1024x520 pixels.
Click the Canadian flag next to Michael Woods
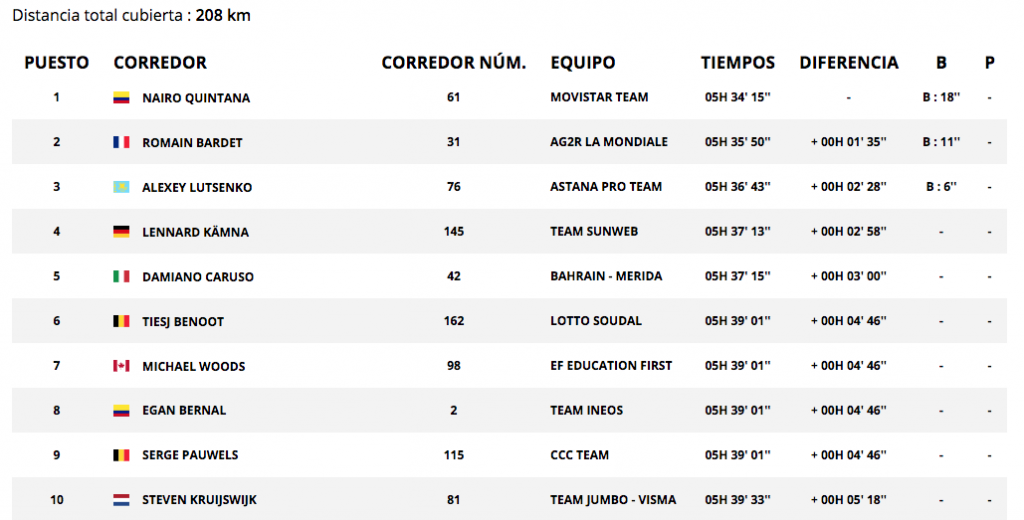[x=121, y=366]
